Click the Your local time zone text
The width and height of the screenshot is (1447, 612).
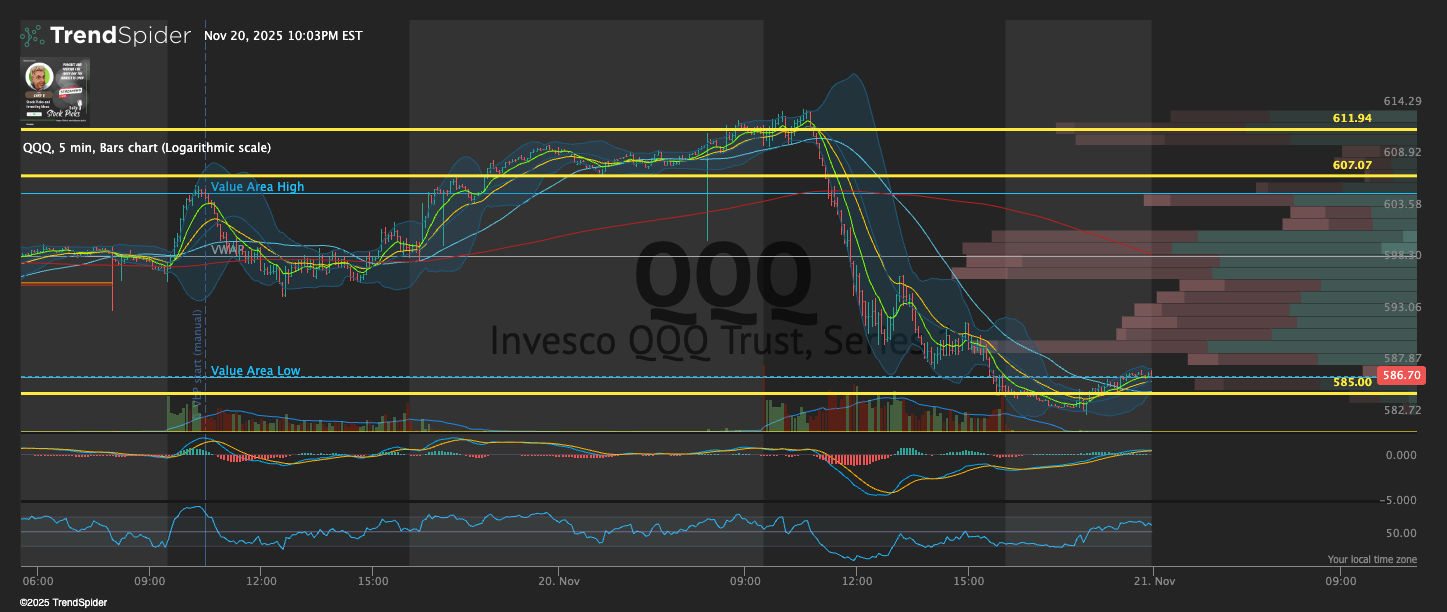pos(1372,560)
